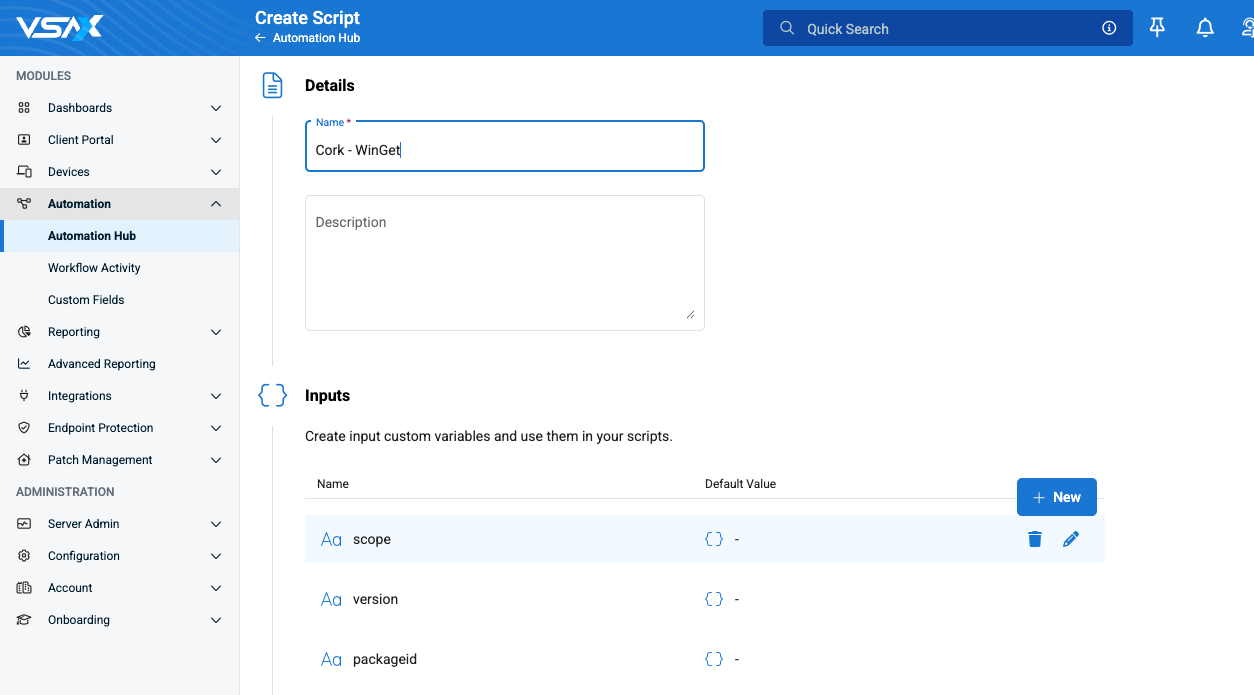Viewport: 1254px width, 695px height.
Task: Select the Dashboards module label
Action: 80,108
